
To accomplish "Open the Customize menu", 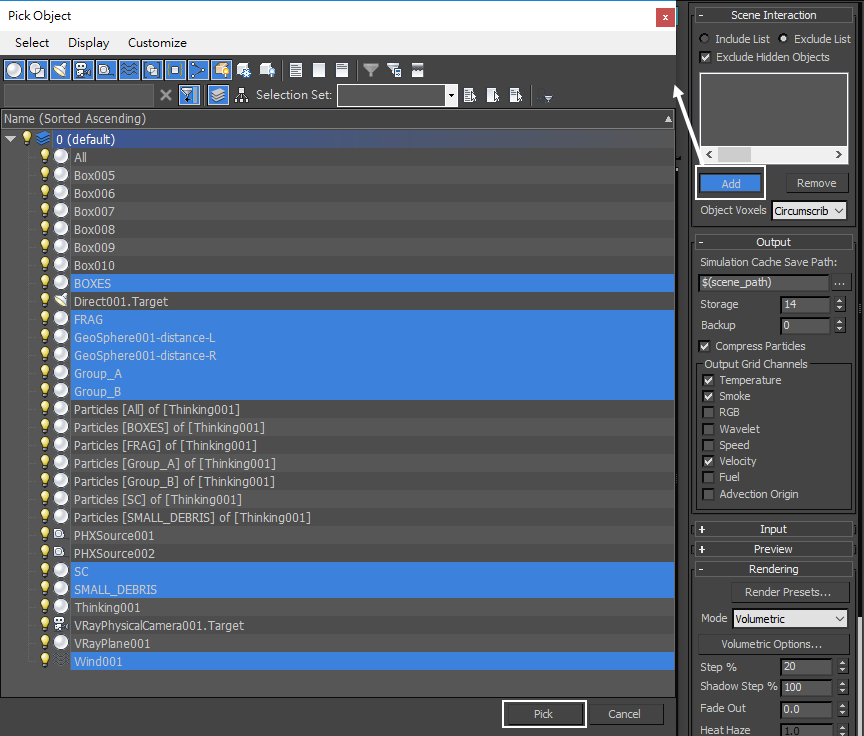I will (x=157, y=42).
